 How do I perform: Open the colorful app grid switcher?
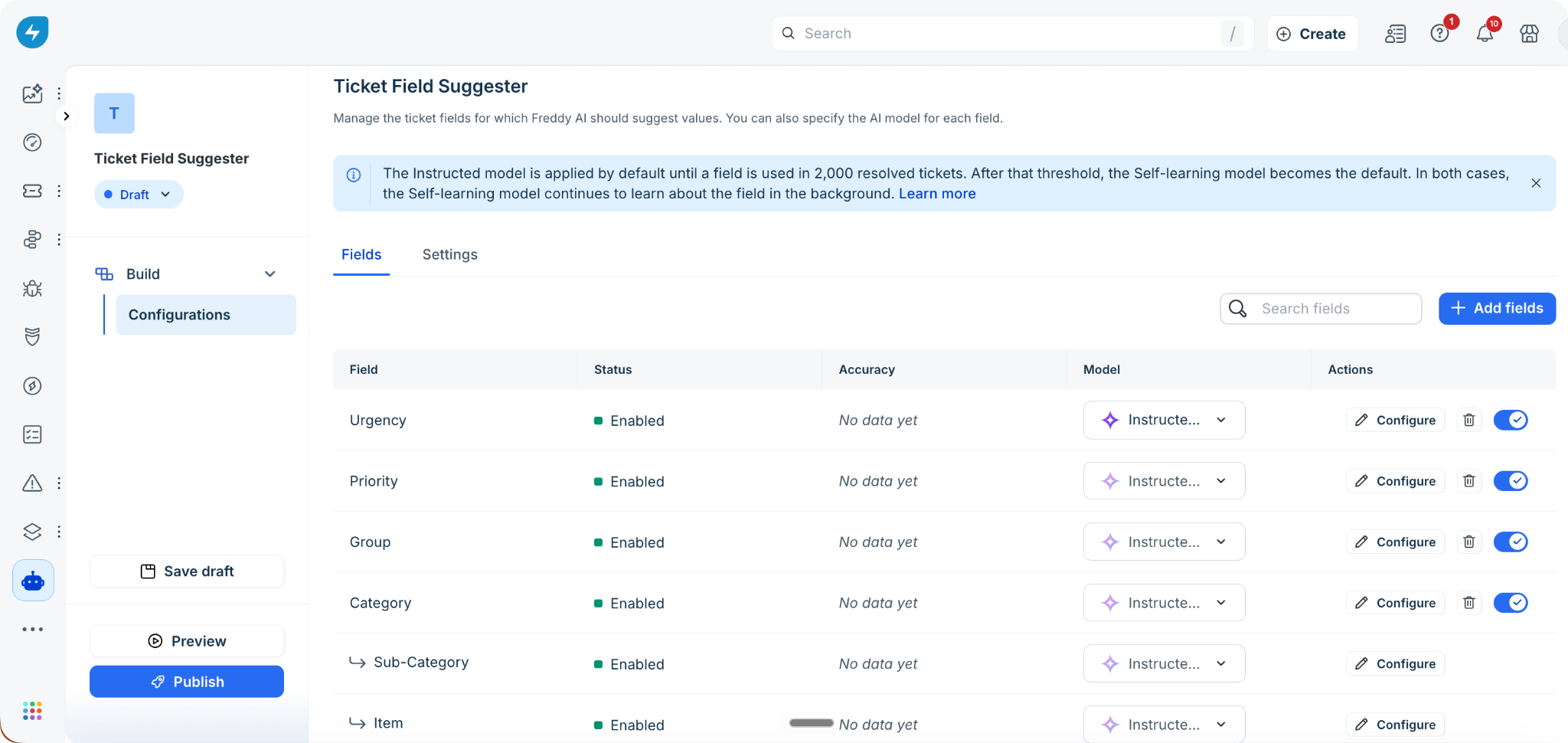pos(32,711)
